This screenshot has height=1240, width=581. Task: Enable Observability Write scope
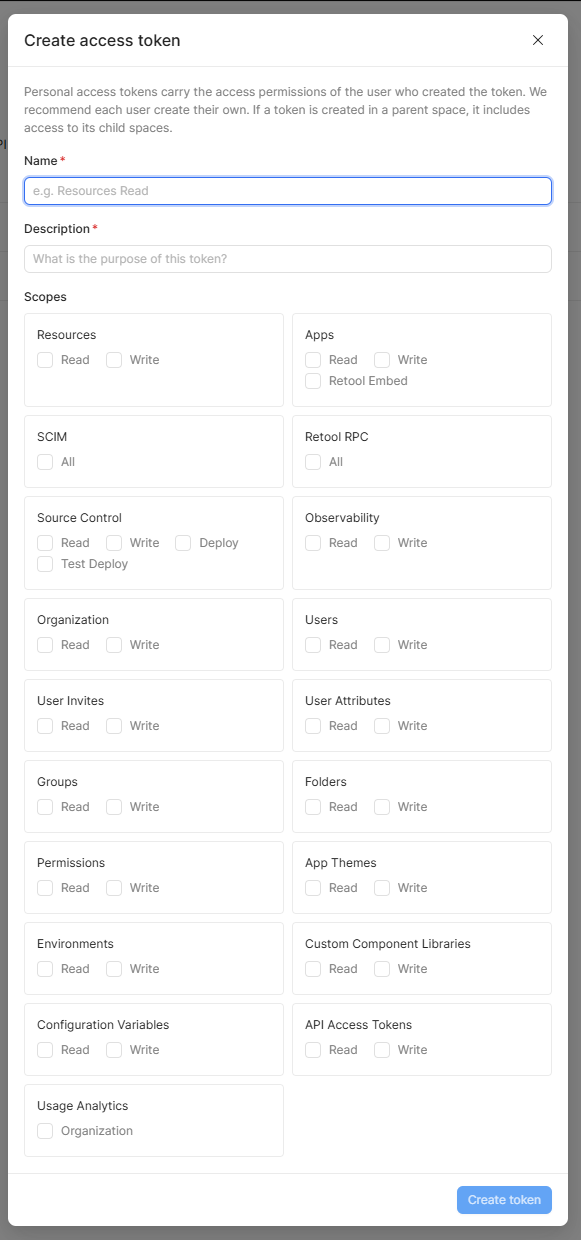pos(382,543)
